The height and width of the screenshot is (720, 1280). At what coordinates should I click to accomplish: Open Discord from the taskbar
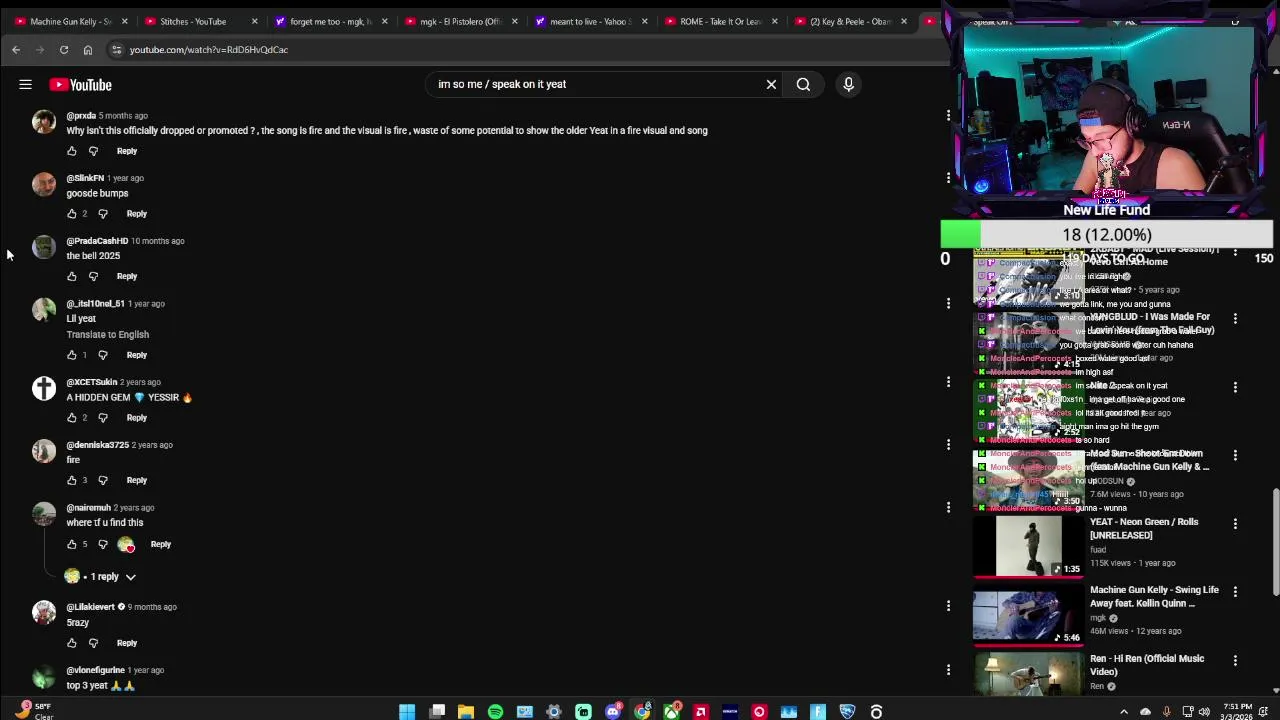[613, 712]
